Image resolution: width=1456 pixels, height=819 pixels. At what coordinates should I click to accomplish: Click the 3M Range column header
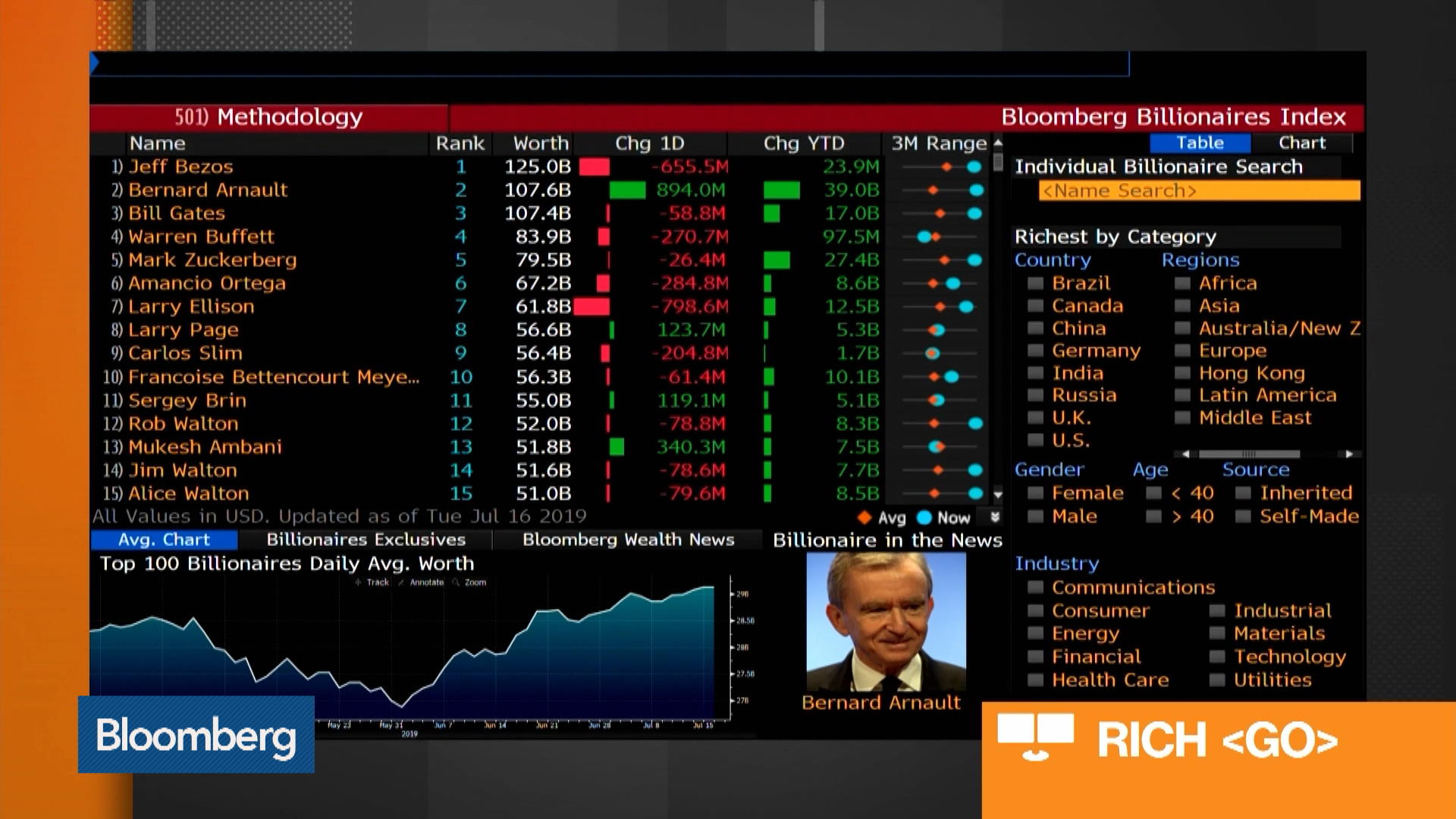pos(938,143)
